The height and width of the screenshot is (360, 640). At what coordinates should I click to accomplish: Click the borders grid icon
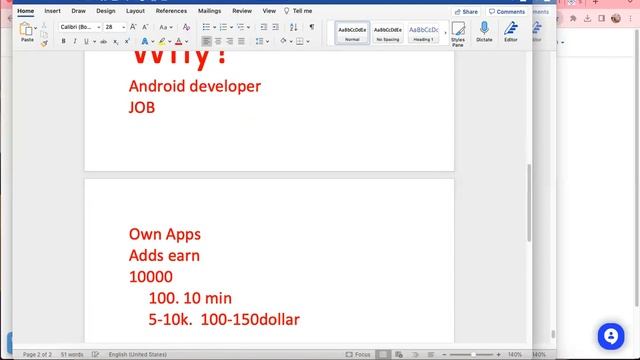[300, 41]
